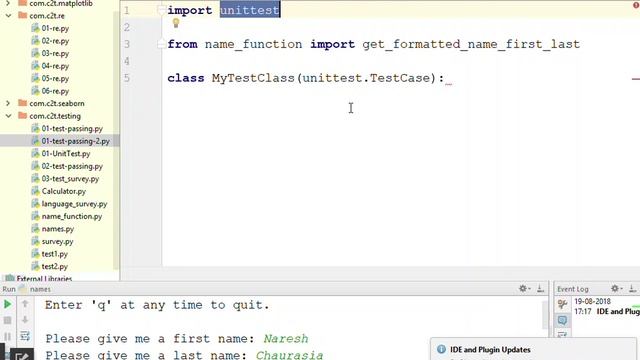This screenshot has width=640, height=360.
Task: Open the IDE and Plugin Updates notification
Action: [x=490, y=350]
